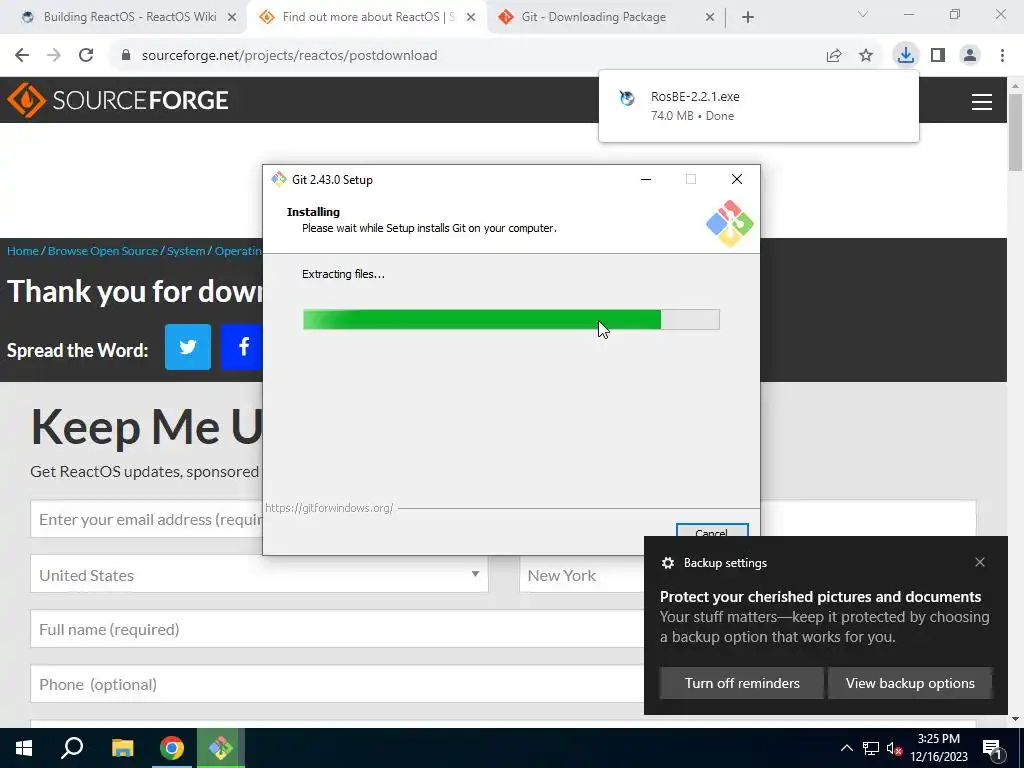Open notification action center icon
The image size is (1024, 768).
click(992, 748)
